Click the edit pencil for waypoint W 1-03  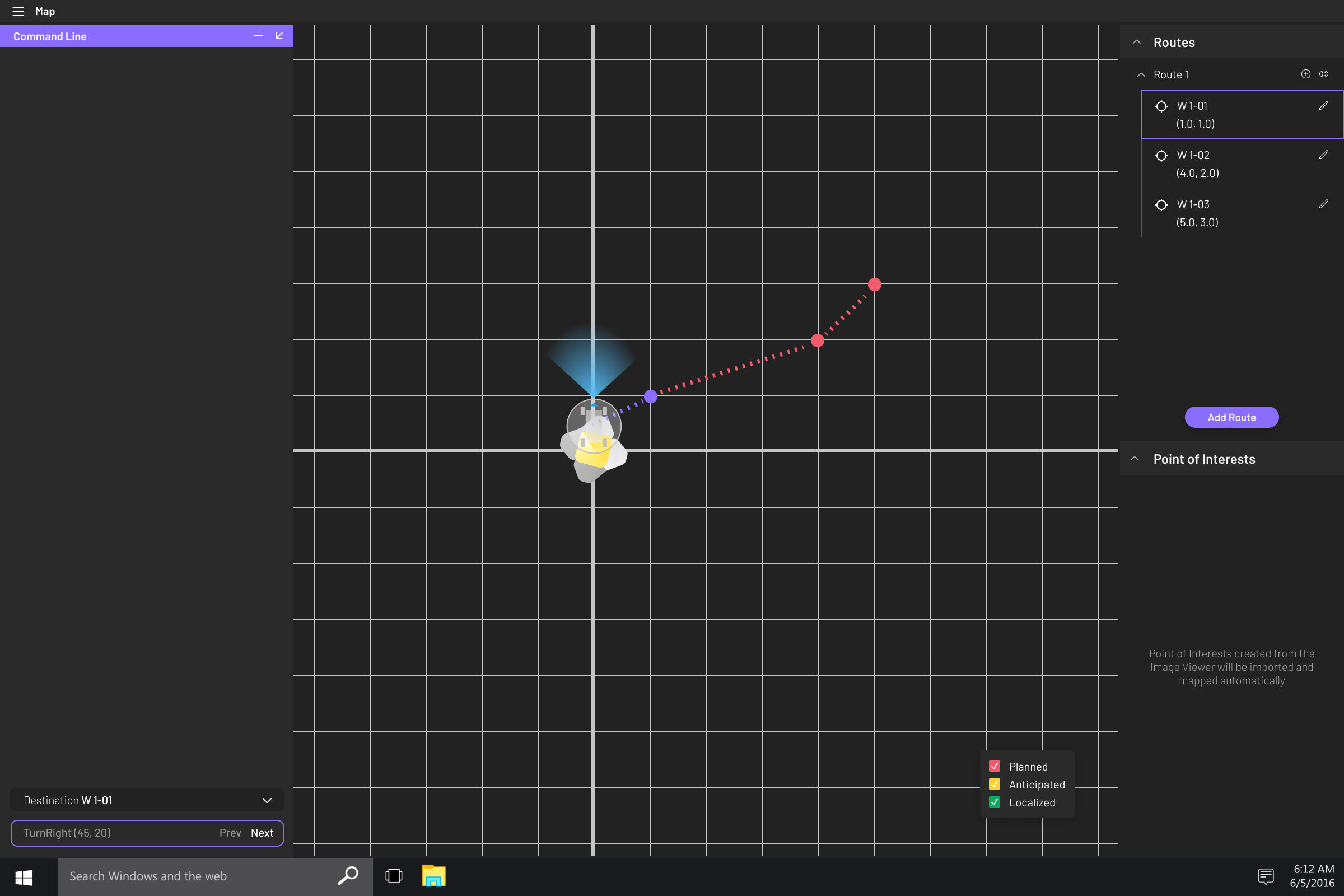[1323, 204]
